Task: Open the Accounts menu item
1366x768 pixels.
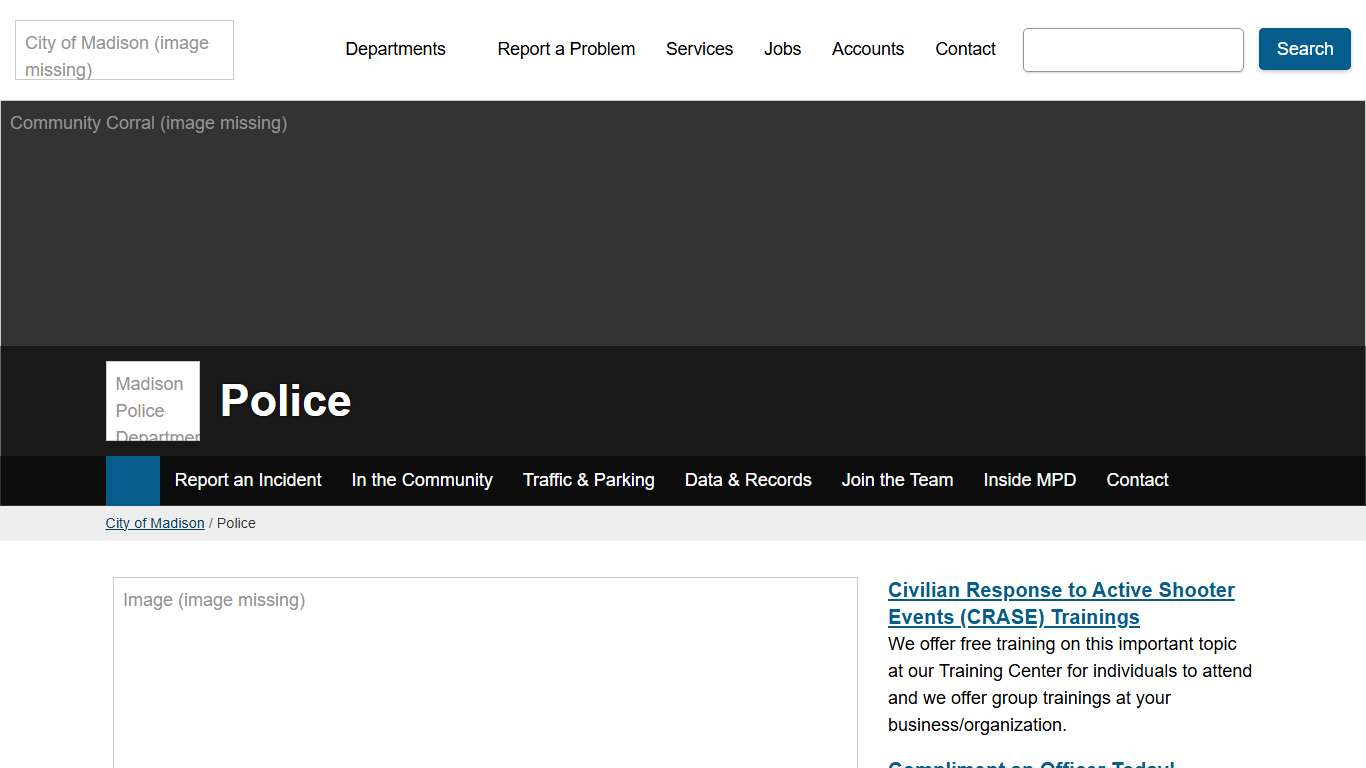Action: pos(867,49)
